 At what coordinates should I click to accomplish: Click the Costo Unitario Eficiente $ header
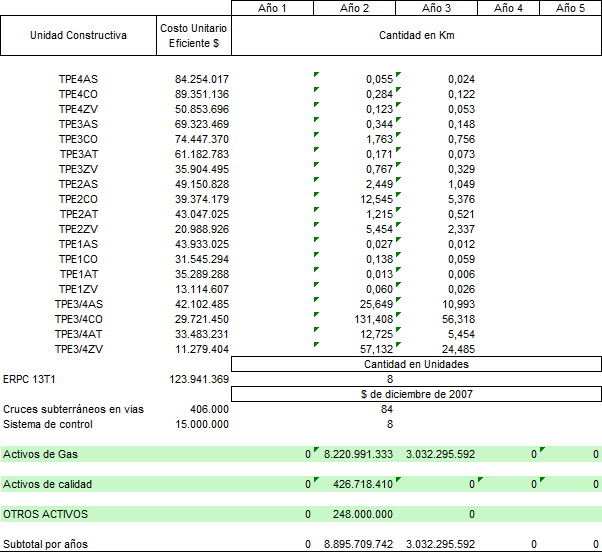(195, 36)
